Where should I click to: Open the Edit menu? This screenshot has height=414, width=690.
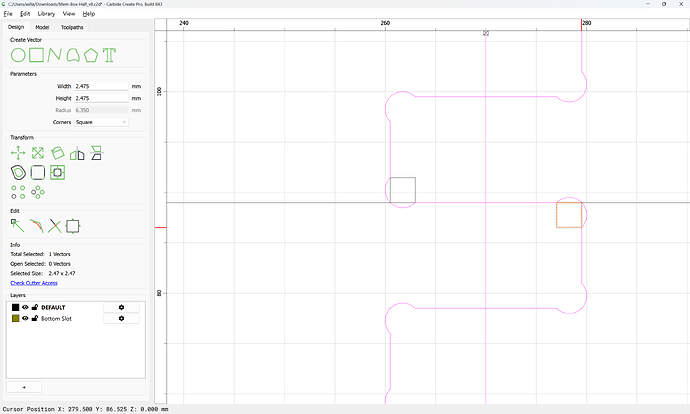point(25,14)
